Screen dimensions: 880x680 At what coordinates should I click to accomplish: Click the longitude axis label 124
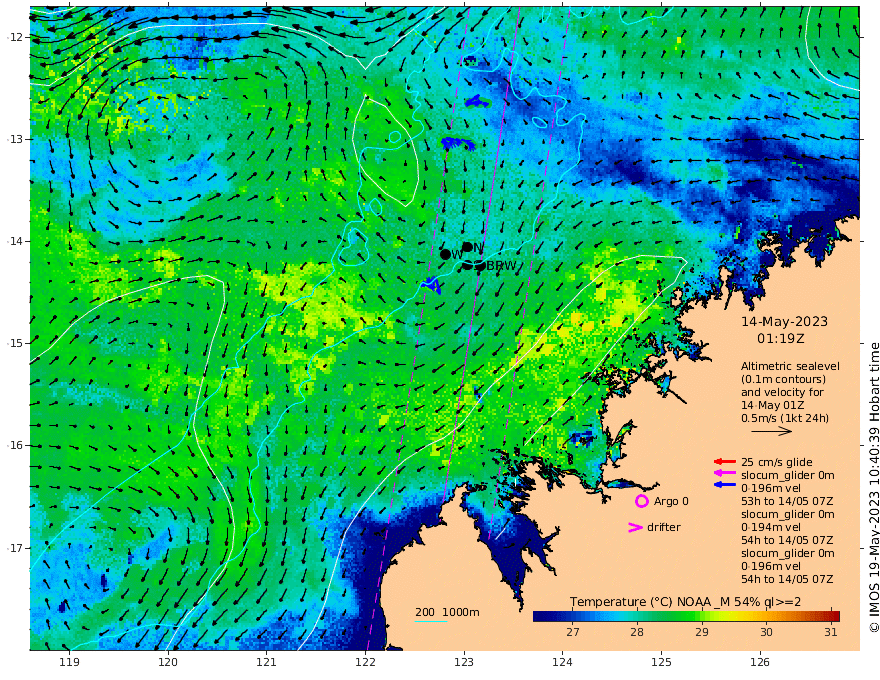(563, 662)
